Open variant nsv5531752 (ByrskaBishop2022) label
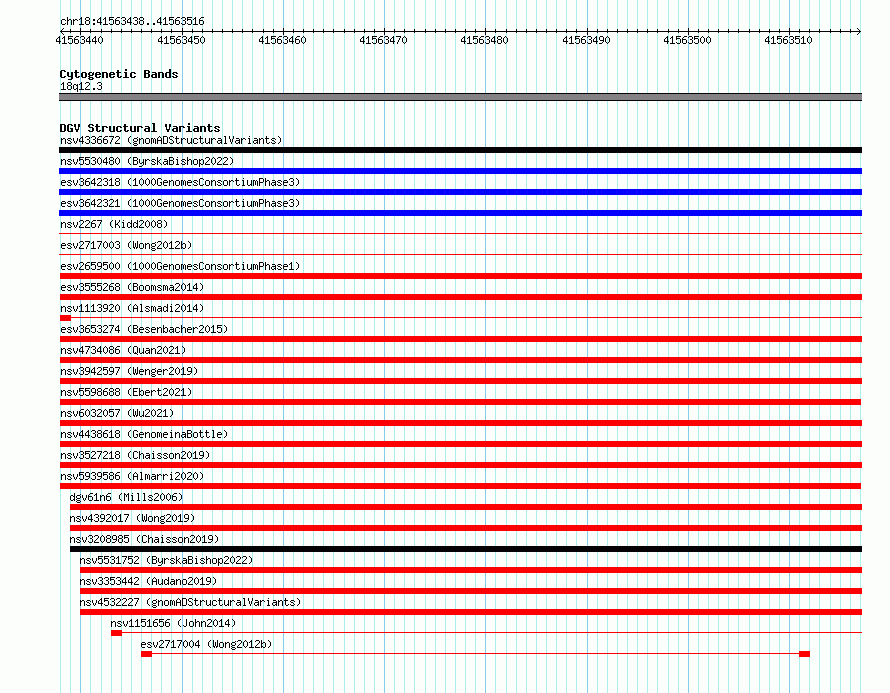This screenshot has width=890, height=693. [x=166, y=560]
